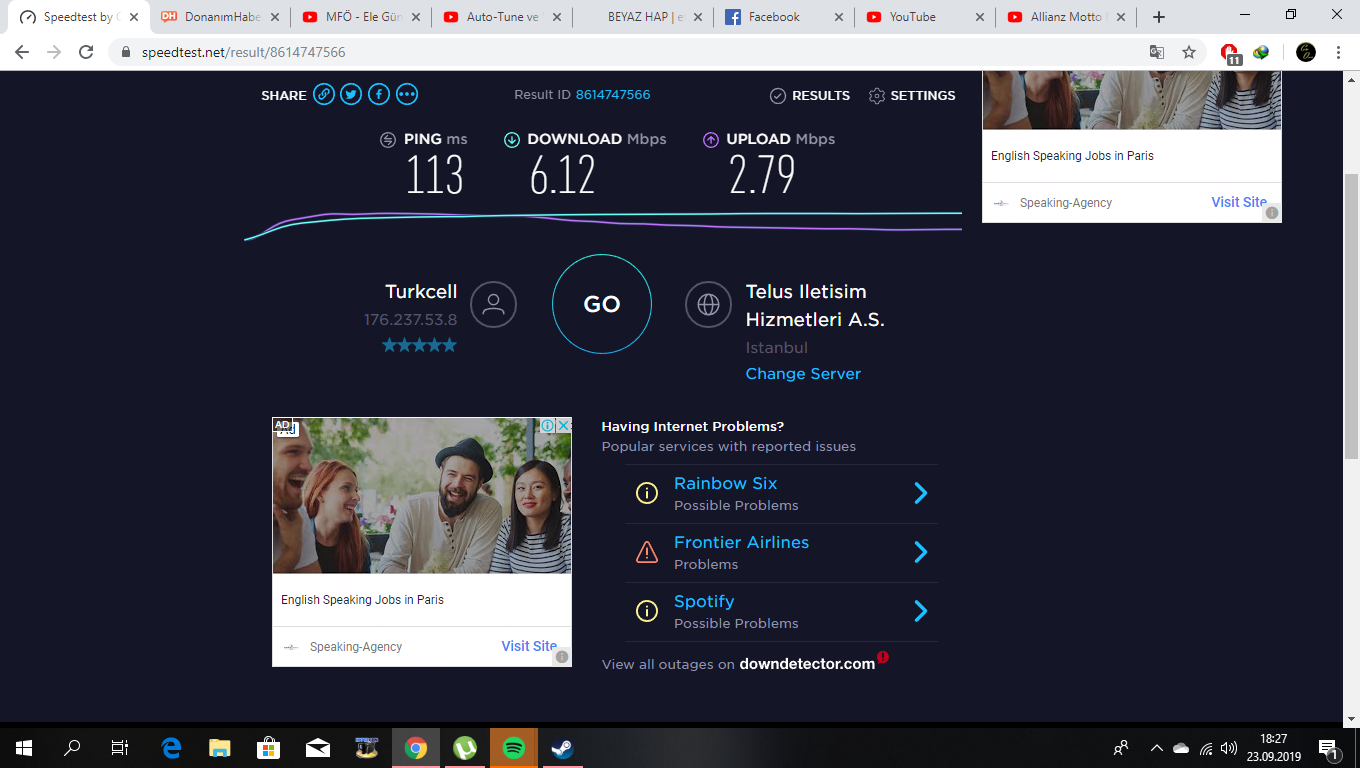The width and height of the screenshot is (1360, 768).
Task: Click the page vertical scrollbar
Action: click(1351, 315)
